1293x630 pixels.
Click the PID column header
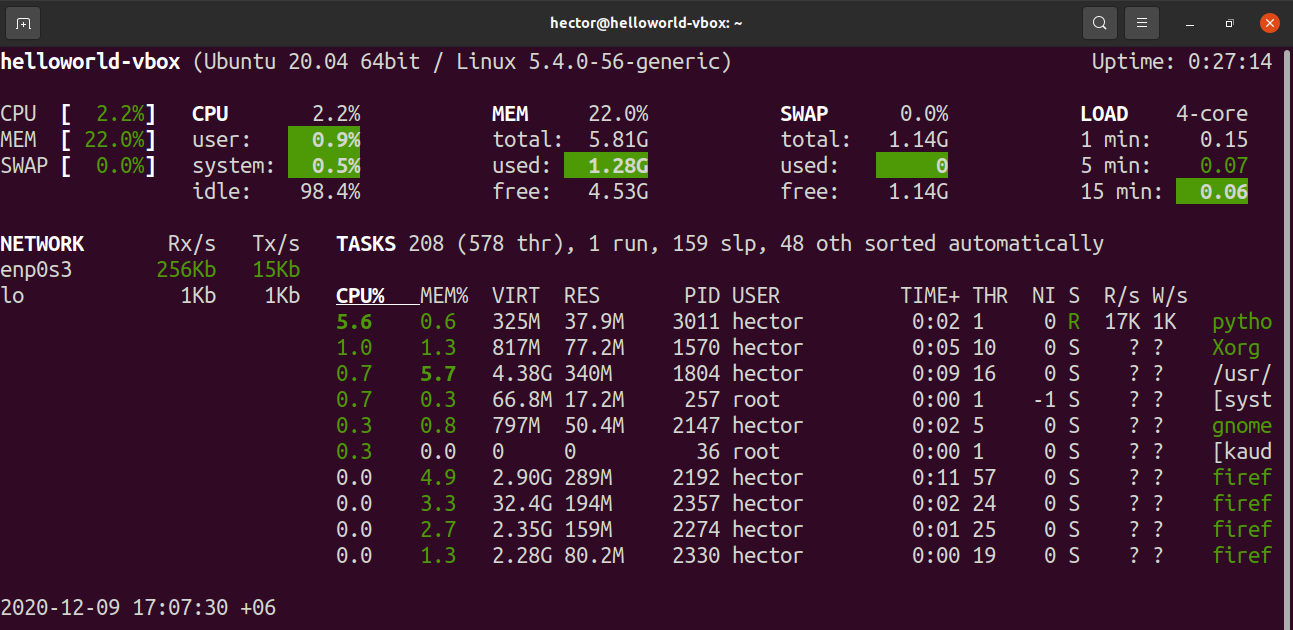click(x=702, y=296)
